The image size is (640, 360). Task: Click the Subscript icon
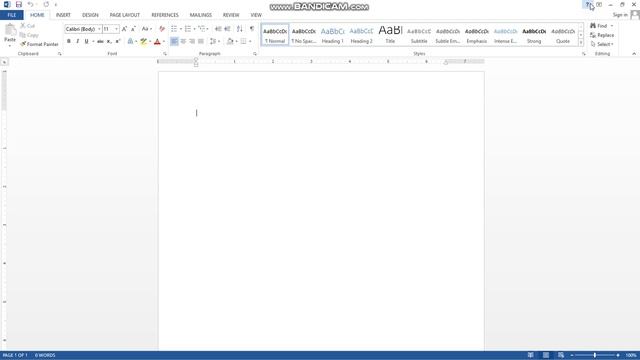(x=109, y=41)
